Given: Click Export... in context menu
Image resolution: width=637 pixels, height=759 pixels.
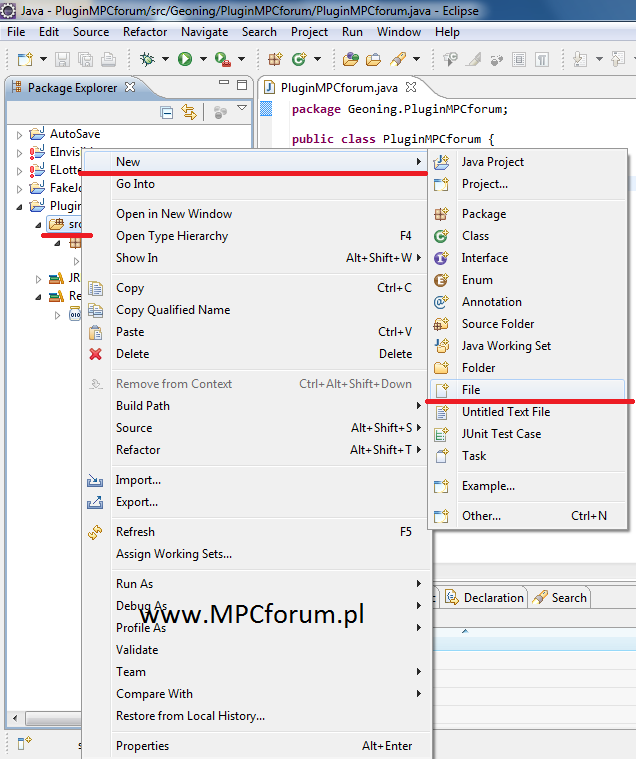Looking at the screenshot, I should (x=255, y=502).
